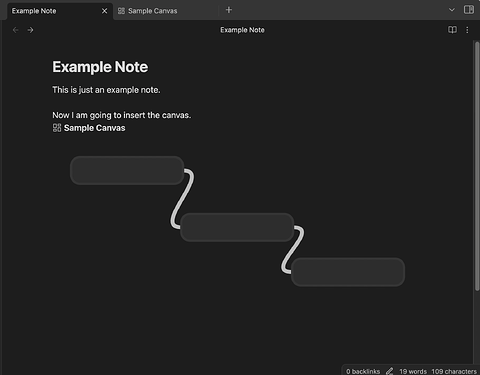The width and height of the screenshot is (480, 375).
Task: Click the canvas icon beside Sample Canvas
Action: coord(57,128)
